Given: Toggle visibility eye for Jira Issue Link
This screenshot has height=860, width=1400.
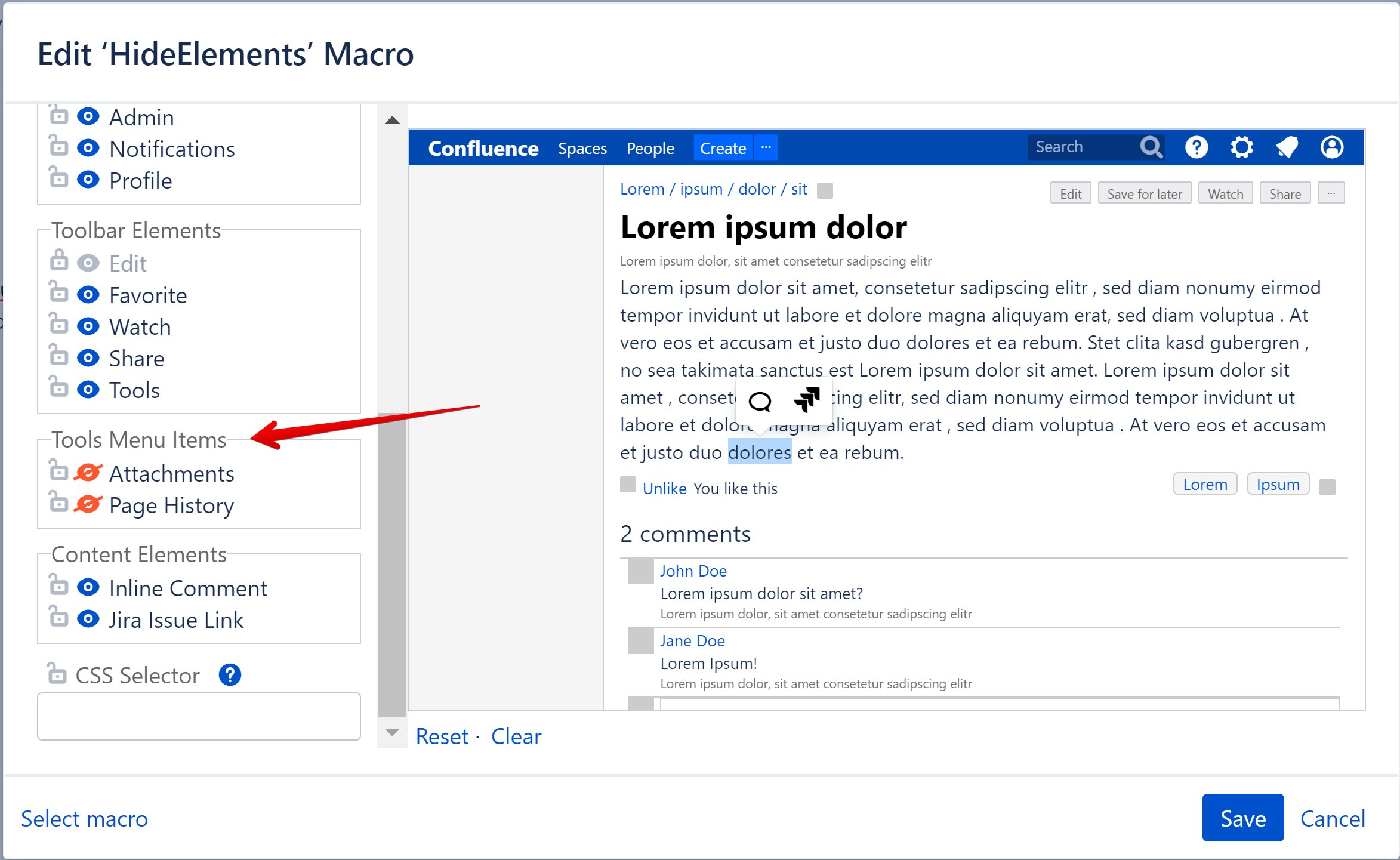Looking at the screenshot, I should pos(88,619).
